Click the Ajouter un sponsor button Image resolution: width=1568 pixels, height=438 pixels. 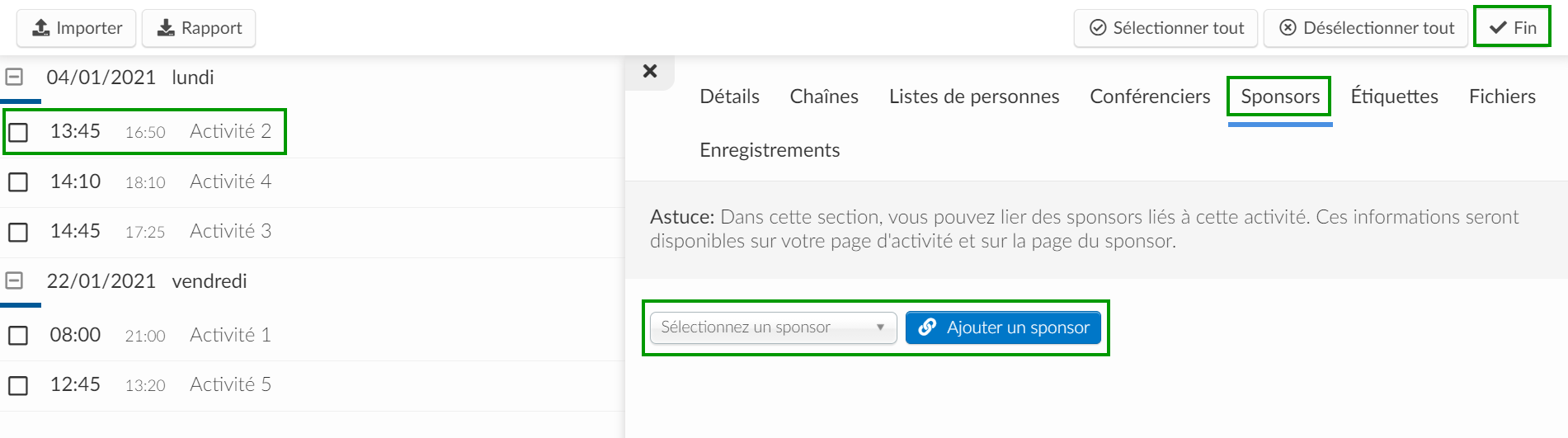[x=1003, y=327]
